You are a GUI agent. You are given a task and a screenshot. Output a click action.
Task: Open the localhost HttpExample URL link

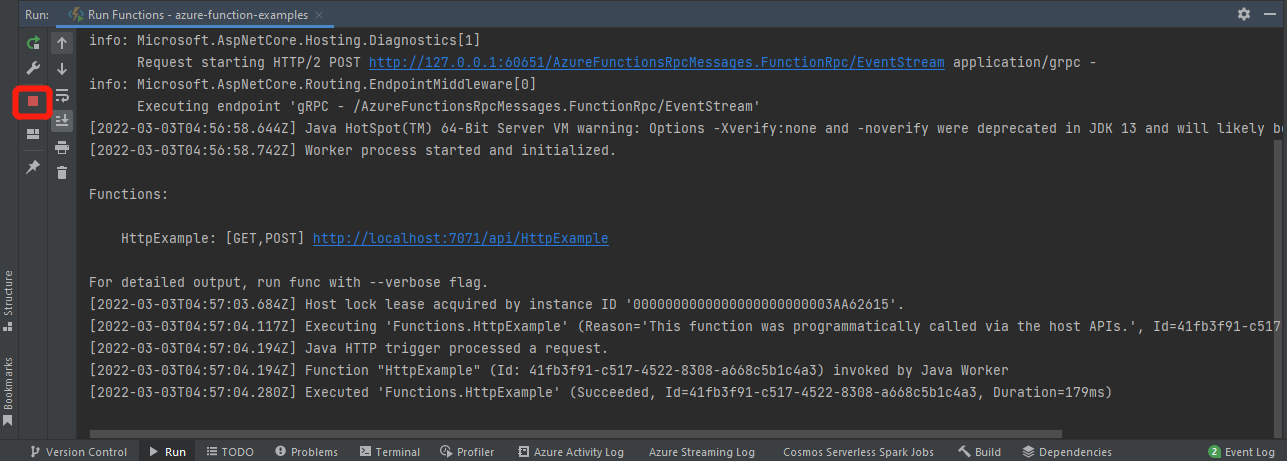tap(460, 239)
